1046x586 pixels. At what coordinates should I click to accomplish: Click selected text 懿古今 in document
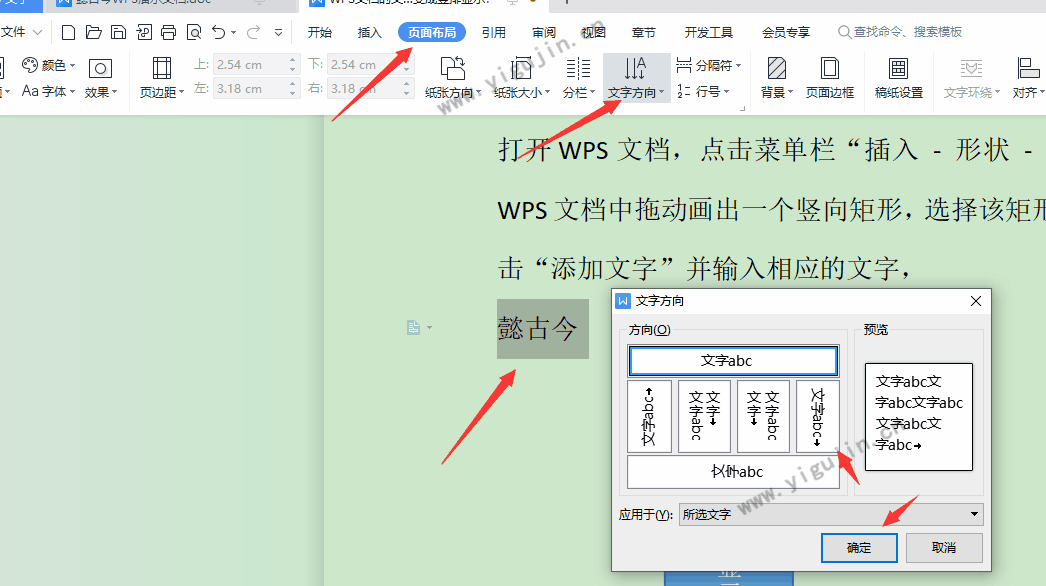click(538, 329)
